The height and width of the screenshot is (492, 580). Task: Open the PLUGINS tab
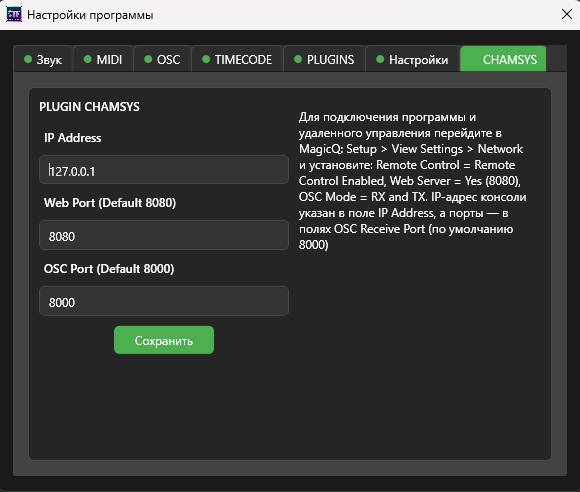[x=324, y=59]
